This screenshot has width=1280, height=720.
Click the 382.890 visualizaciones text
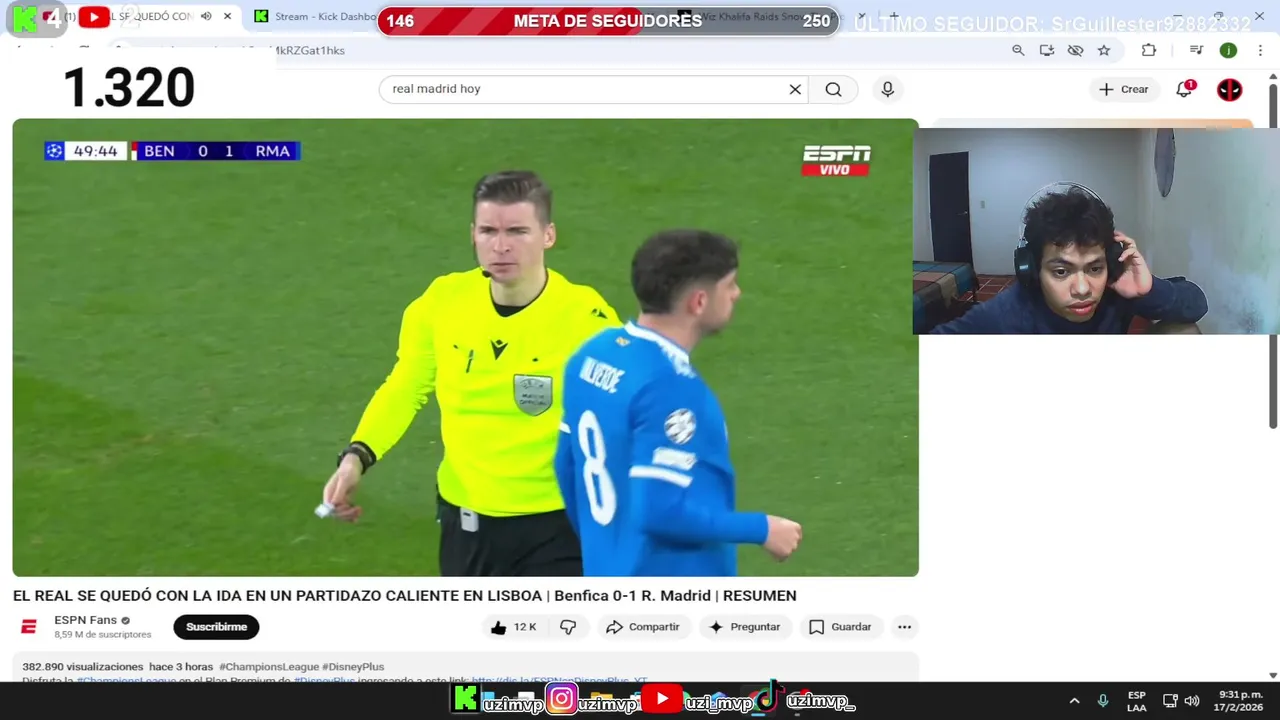click(83, 667)
